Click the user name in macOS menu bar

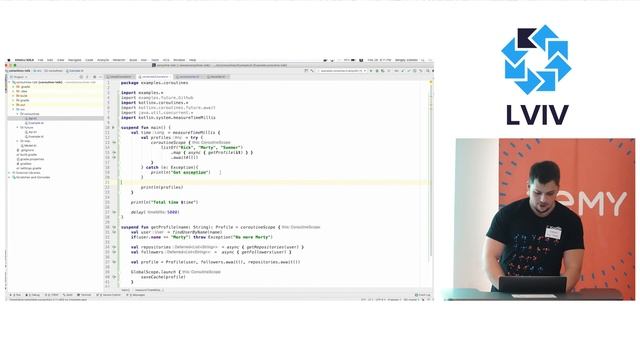406,60
